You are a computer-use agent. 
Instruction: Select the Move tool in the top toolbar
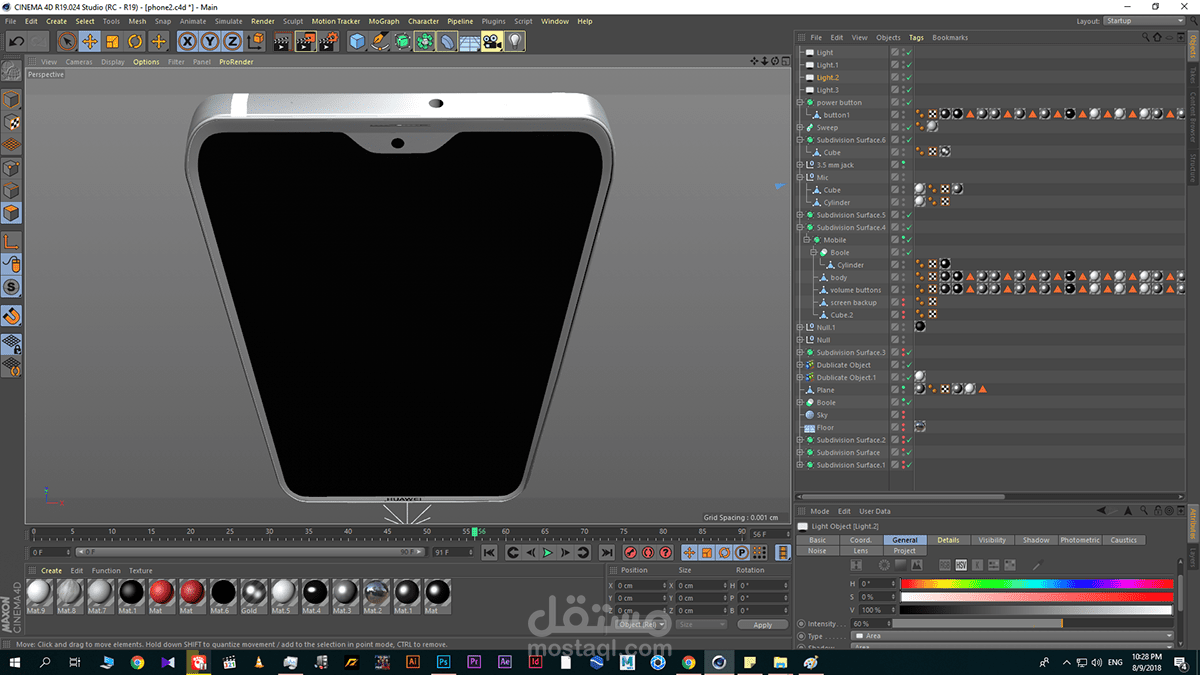pyautogui.click(x=90, y=41)
